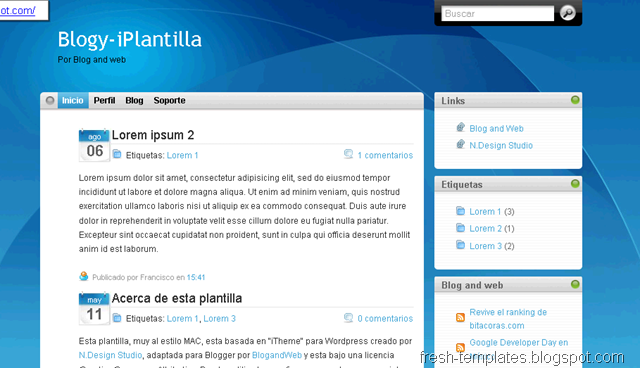Viewport: 640px width, 368px height.
Task: Click the ago 06 calendar date icon
Action: tap(94, 145)
